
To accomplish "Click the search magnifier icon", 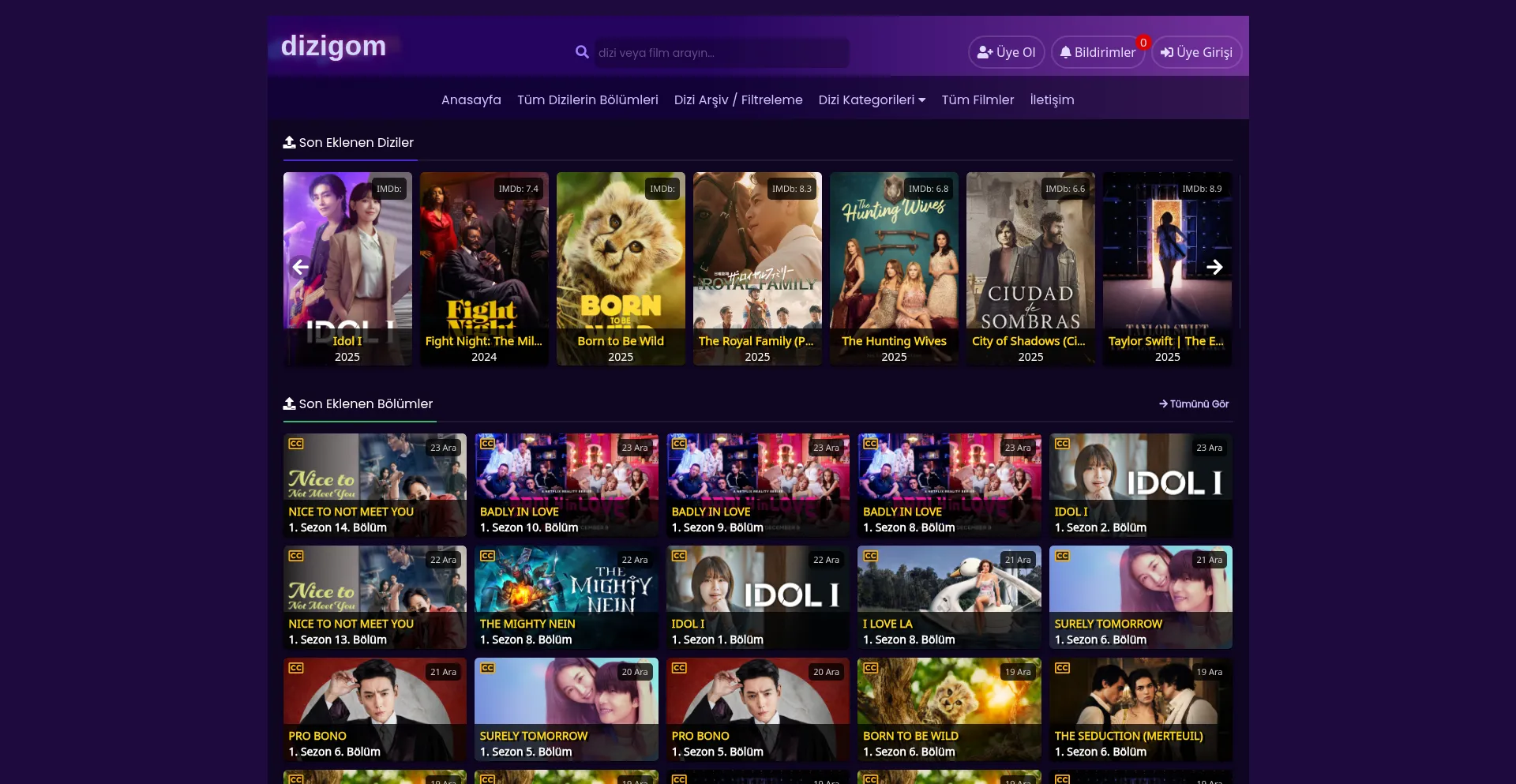I will 582,52.
